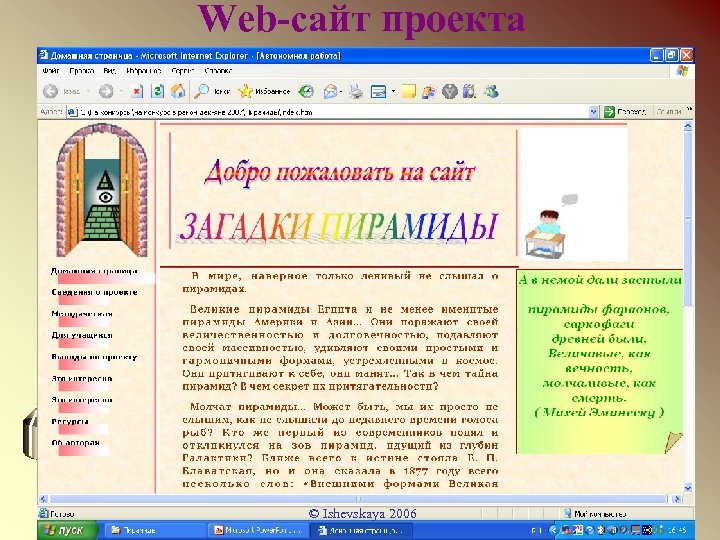Open the Ресурсы site link
This screenshot has width=720, height=540.
(x=70, y=422)
